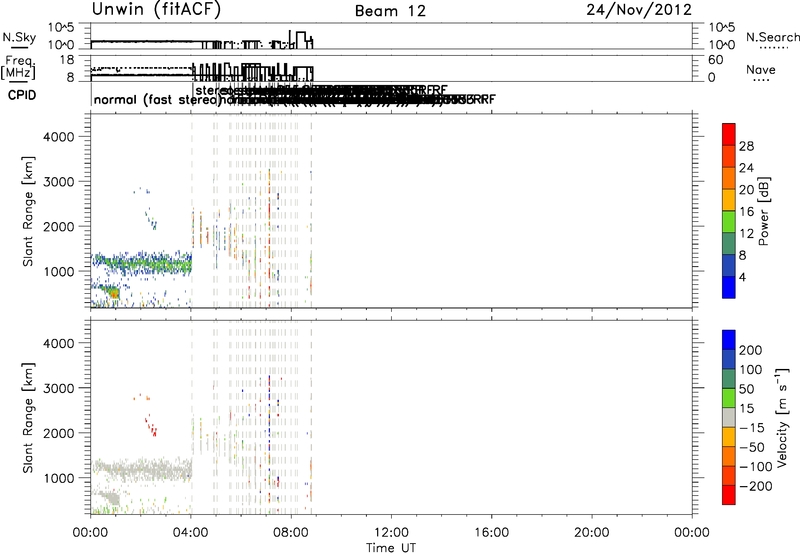The image size is (800, 554).
Task: Click the '28' power colorbar tick value
Action: click(746, 146)
